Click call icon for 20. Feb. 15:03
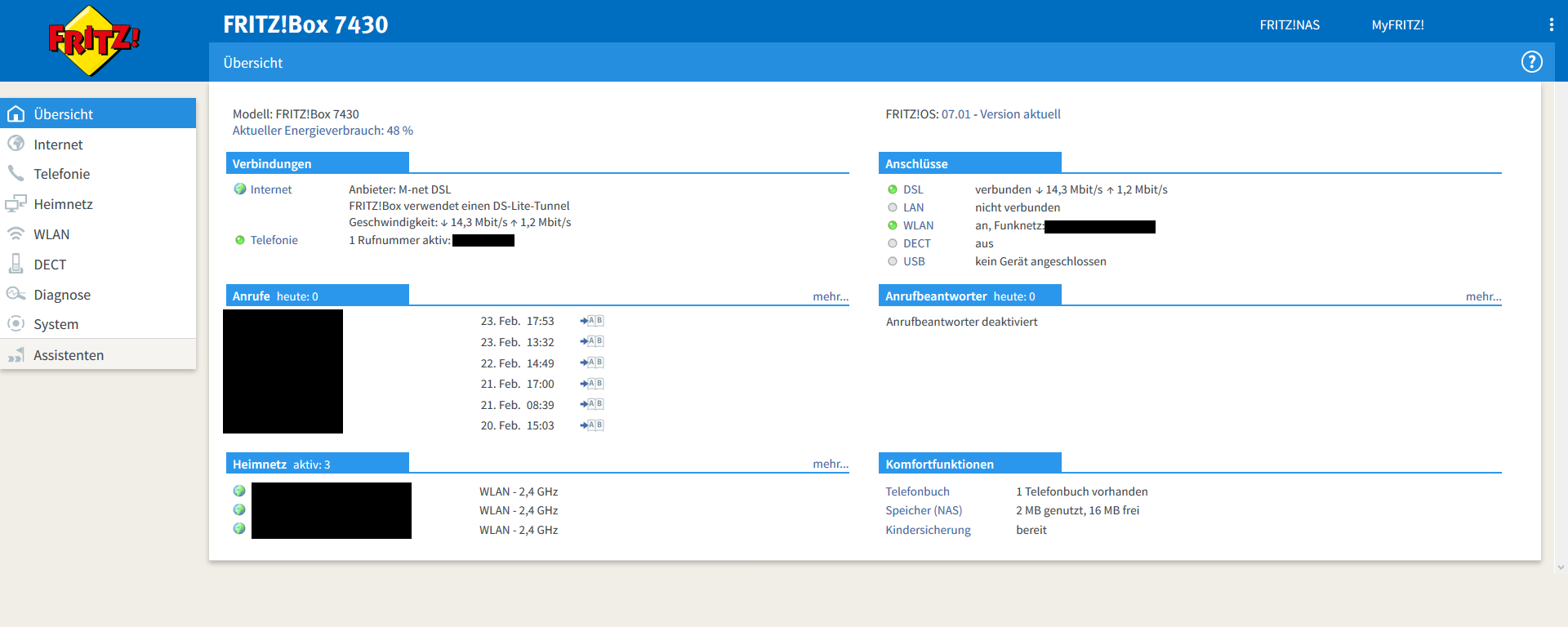 click(x=592, y=425)
